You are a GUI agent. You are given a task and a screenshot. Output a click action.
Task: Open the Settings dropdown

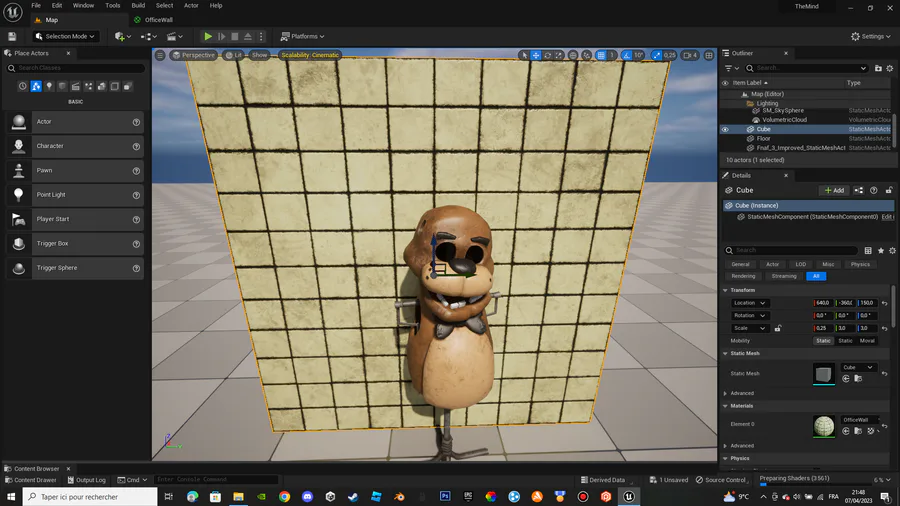coord(871,36)
